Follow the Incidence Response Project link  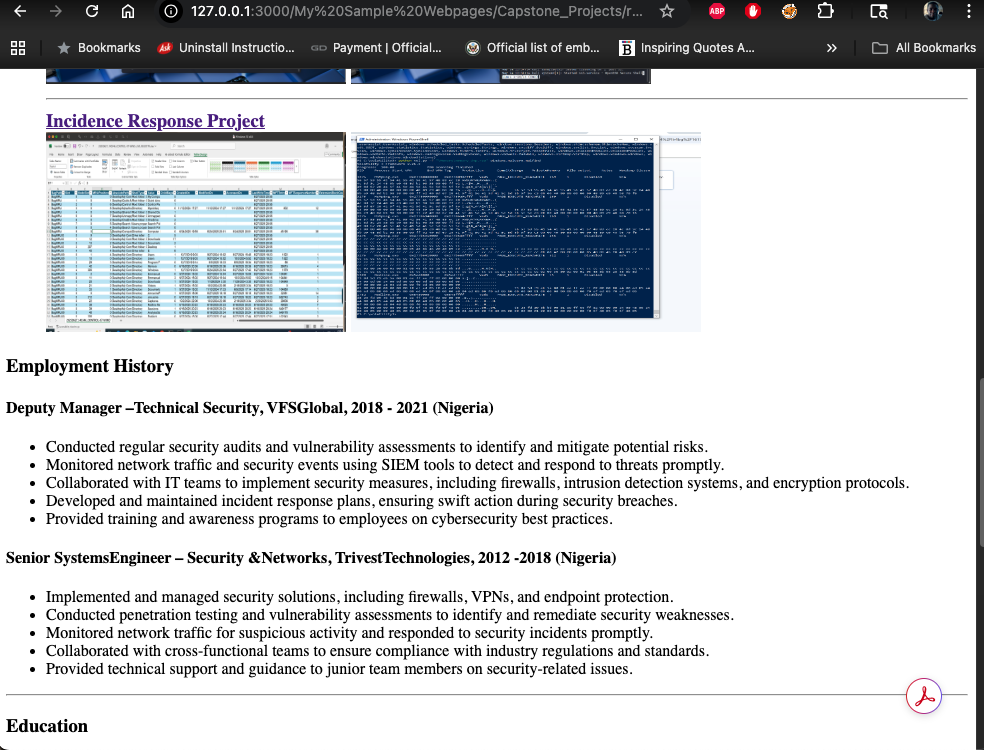pyautogui.click(x=155, y=121)
